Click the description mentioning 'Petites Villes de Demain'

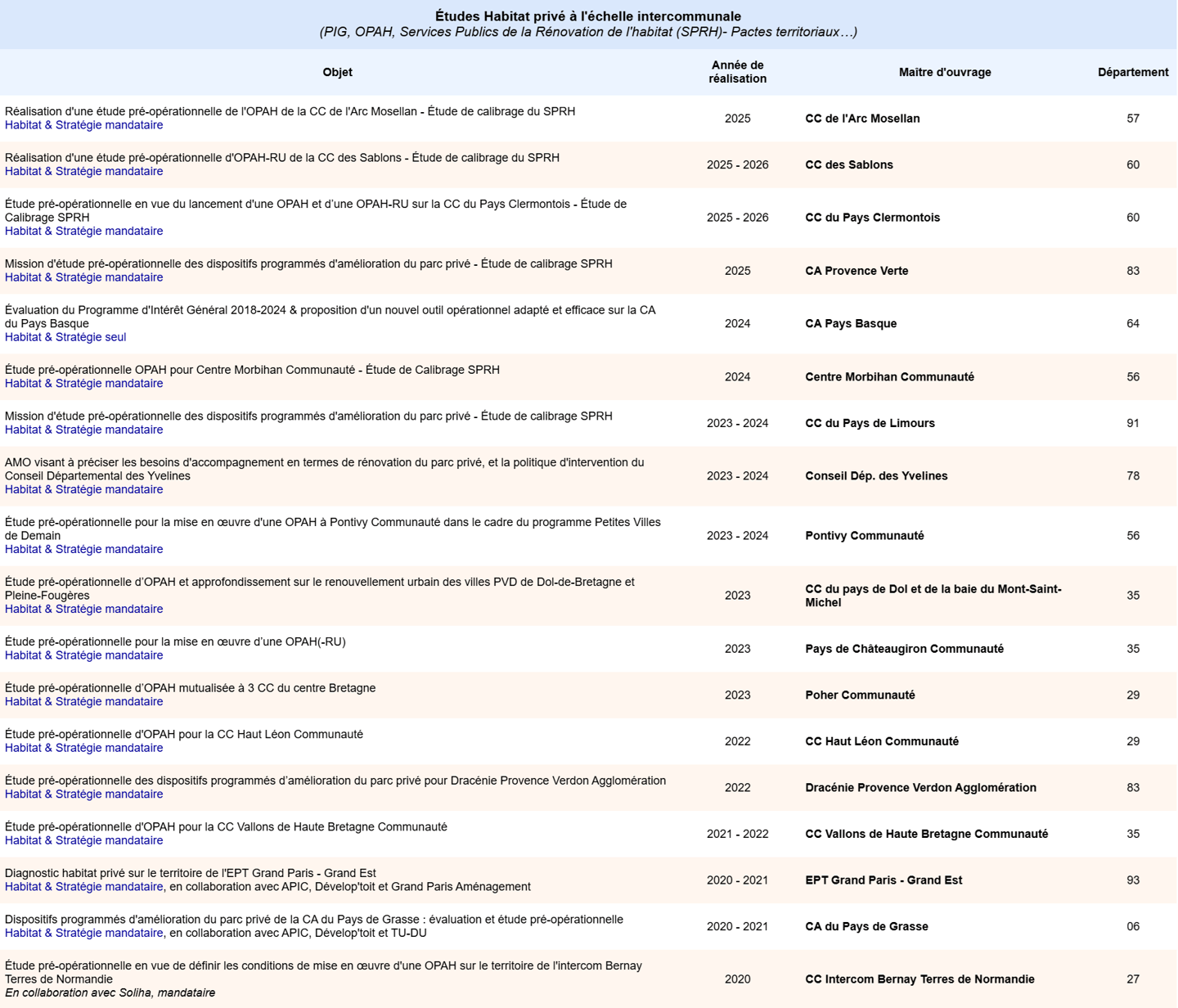pos(333,529)
